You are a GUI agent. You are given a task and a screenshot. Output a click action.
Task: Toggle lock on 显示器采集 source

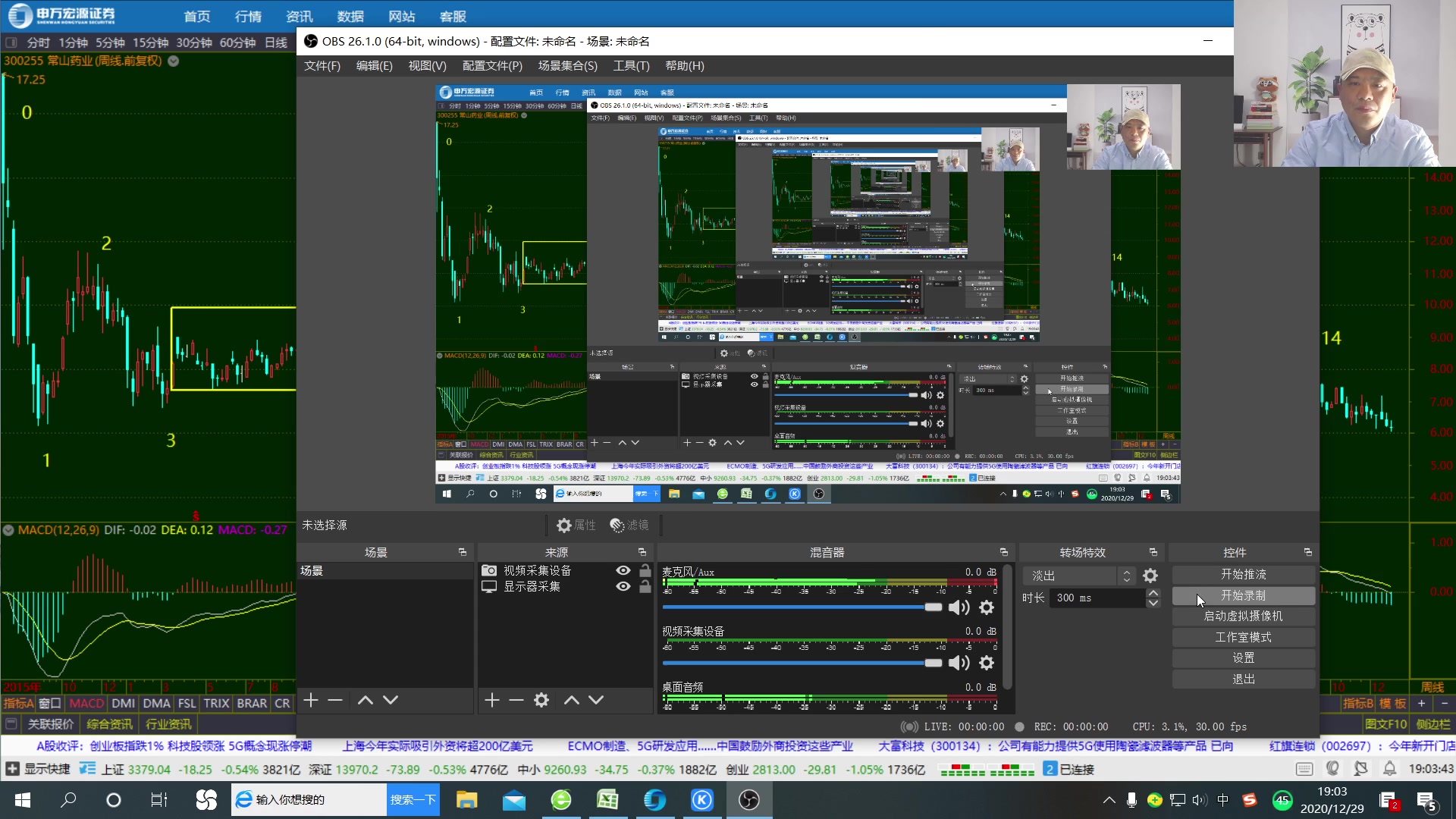pos(645,586)
